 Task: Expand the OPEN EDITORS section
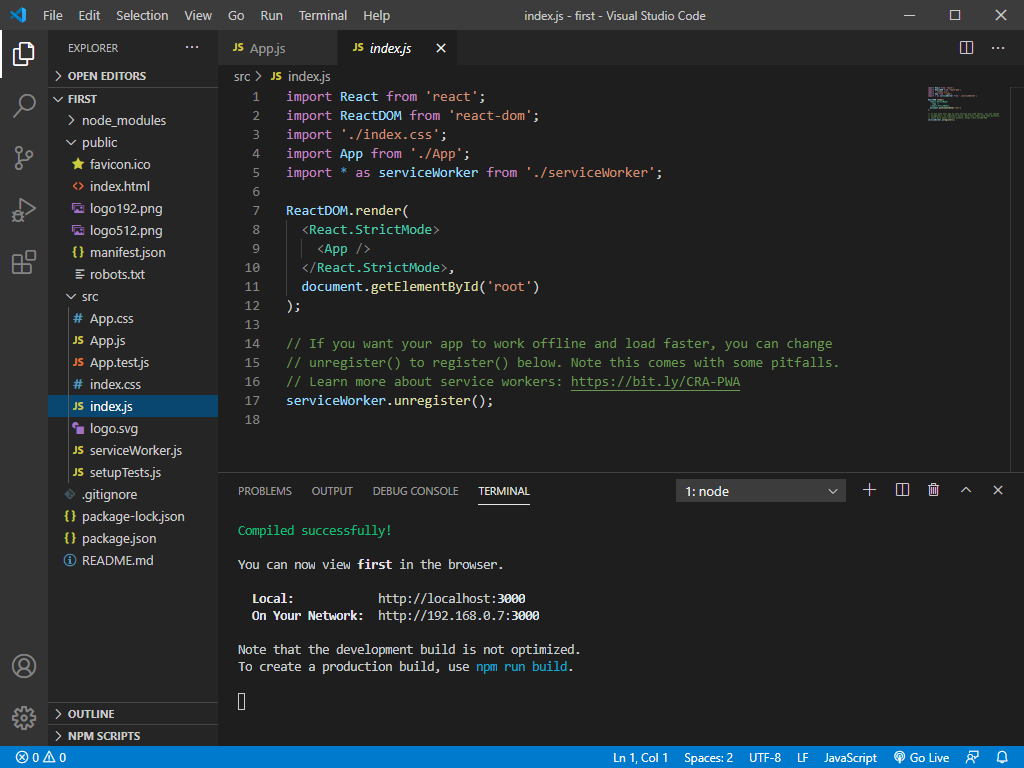coord(133,76)
